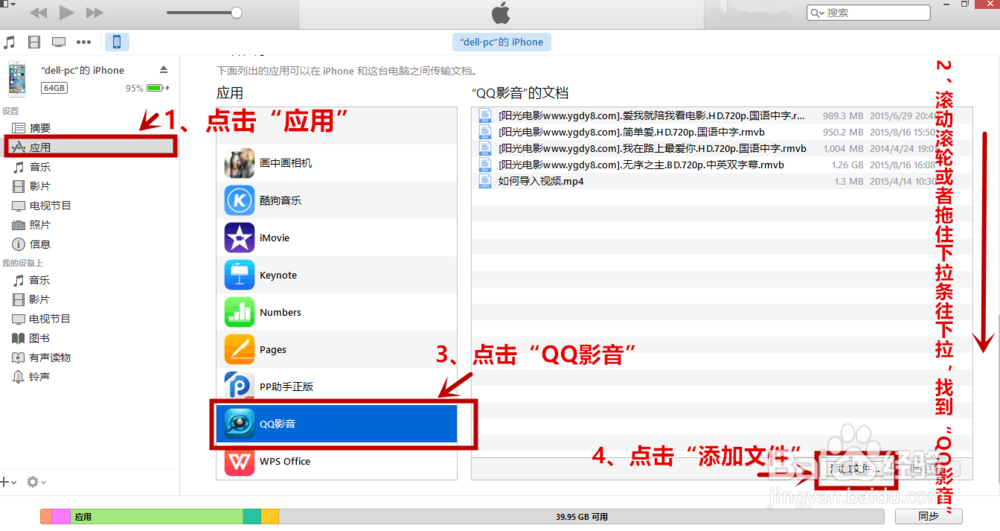Select the 画中画相机 app
This screenshot has width=1000, height=531.
click(x=337, y=163)
